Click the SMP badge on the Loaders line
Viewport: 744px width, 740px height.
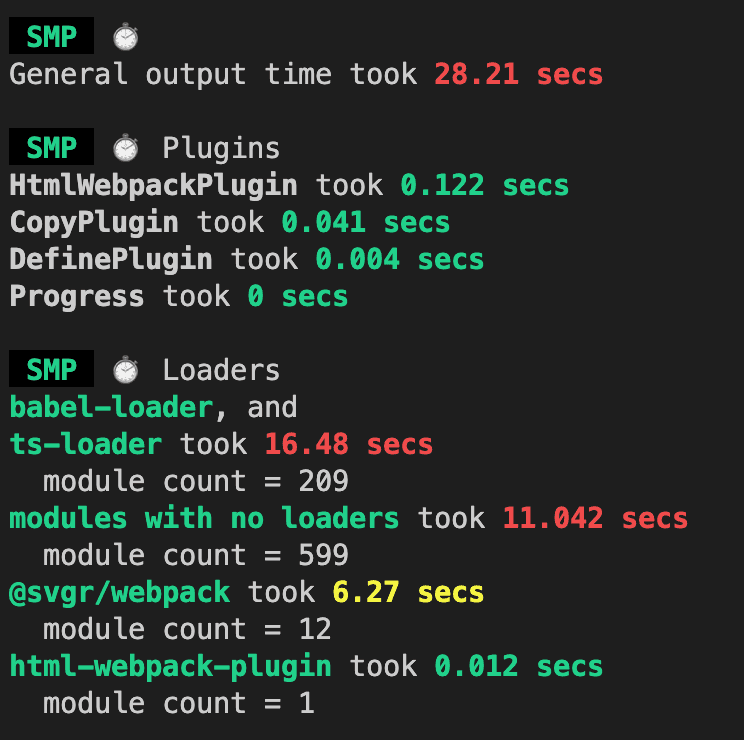point(51,370)
